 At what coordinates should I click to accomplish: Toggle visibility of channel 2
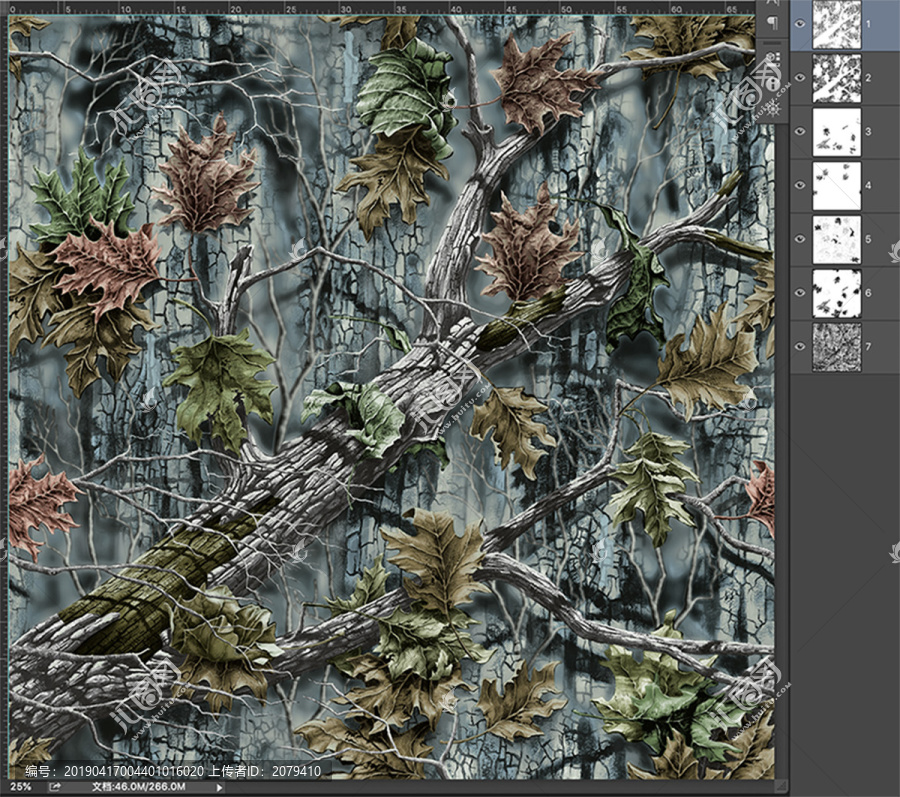pyautogui.click(x=800, y=77)
